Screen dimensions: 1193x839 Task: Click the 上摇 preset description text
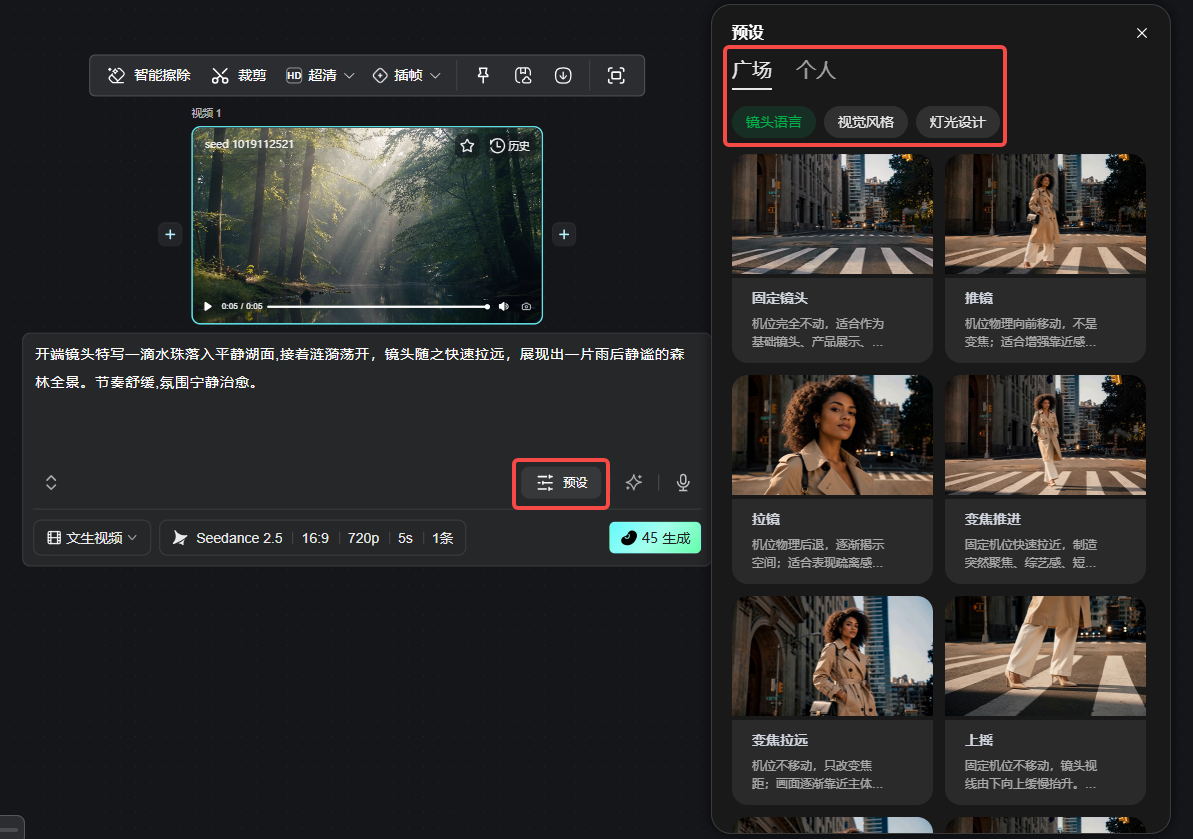(x=1031, y=774)
